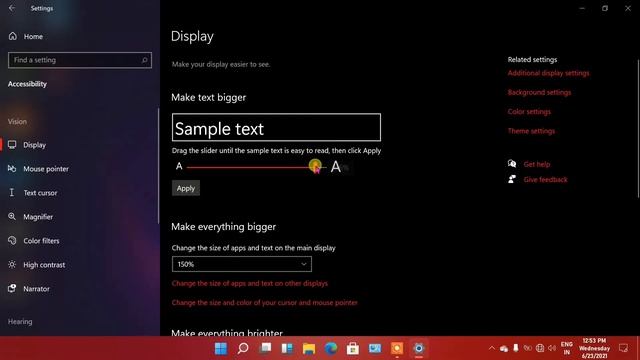This screenshot has width=640, height=360.
Task: Open Widgets on the taskbar
Action: pyautogui.click(x=287, y=348)
